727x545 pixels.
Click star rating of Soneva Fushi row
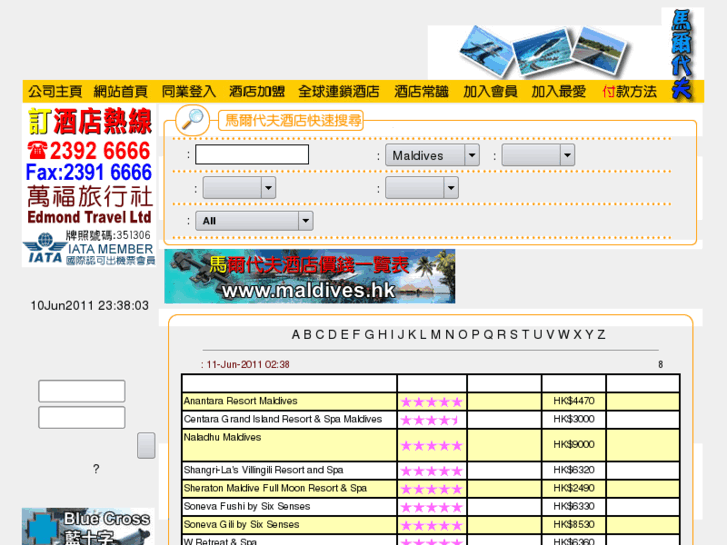coord(432,507)
